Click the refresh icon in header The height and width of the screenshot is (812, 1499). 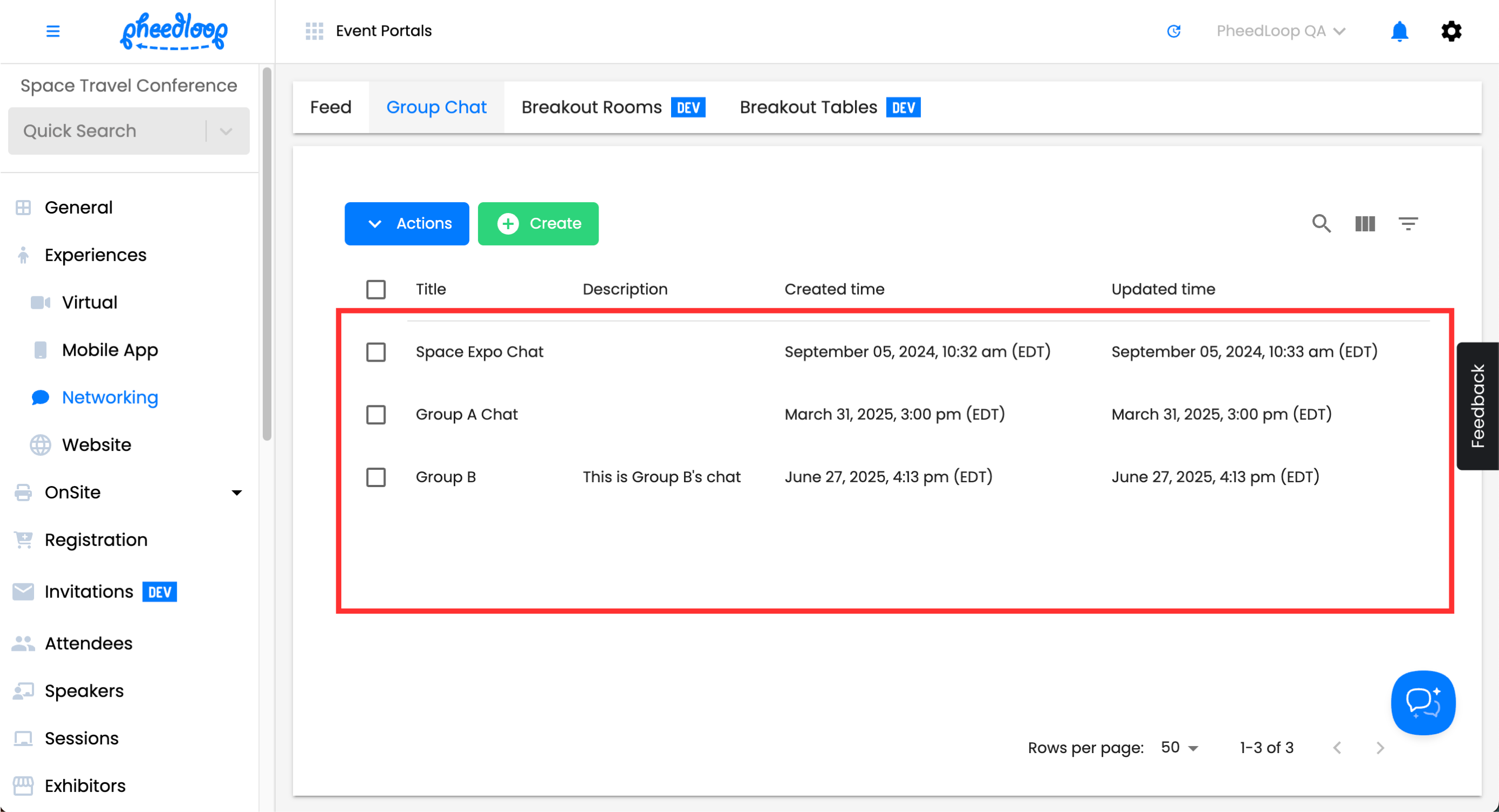[1173, 31]
